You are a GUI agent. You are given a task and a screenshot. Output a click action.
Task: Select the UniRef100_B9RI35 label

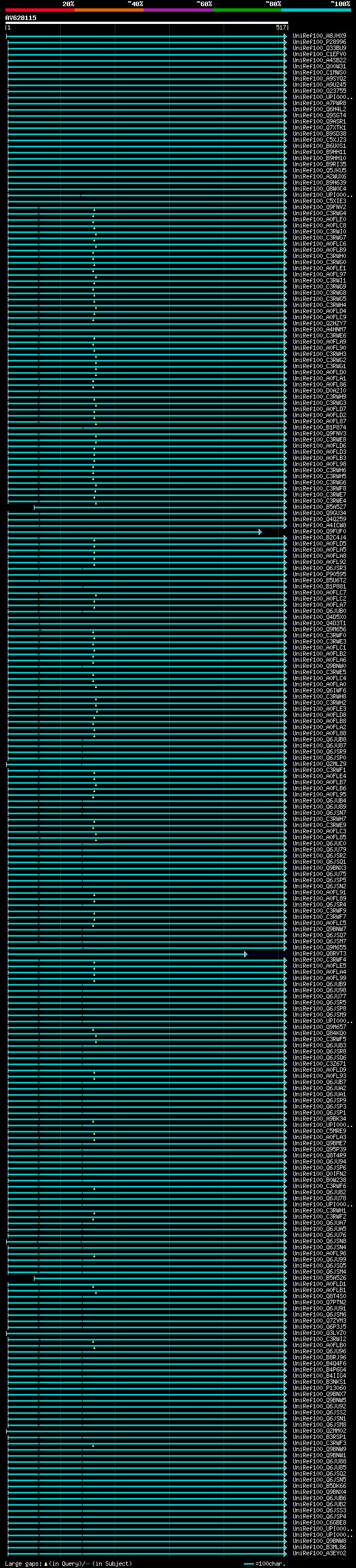[319, 164]
